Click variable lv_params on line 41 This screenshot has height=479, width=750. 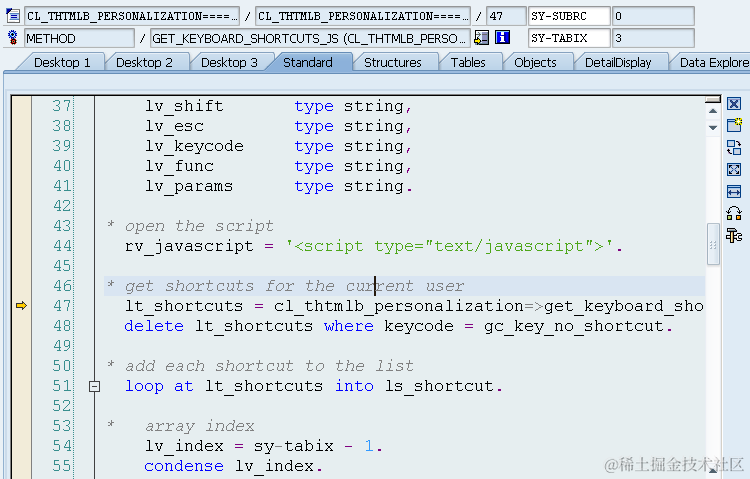pyautogui.click(x=189, y=186)
